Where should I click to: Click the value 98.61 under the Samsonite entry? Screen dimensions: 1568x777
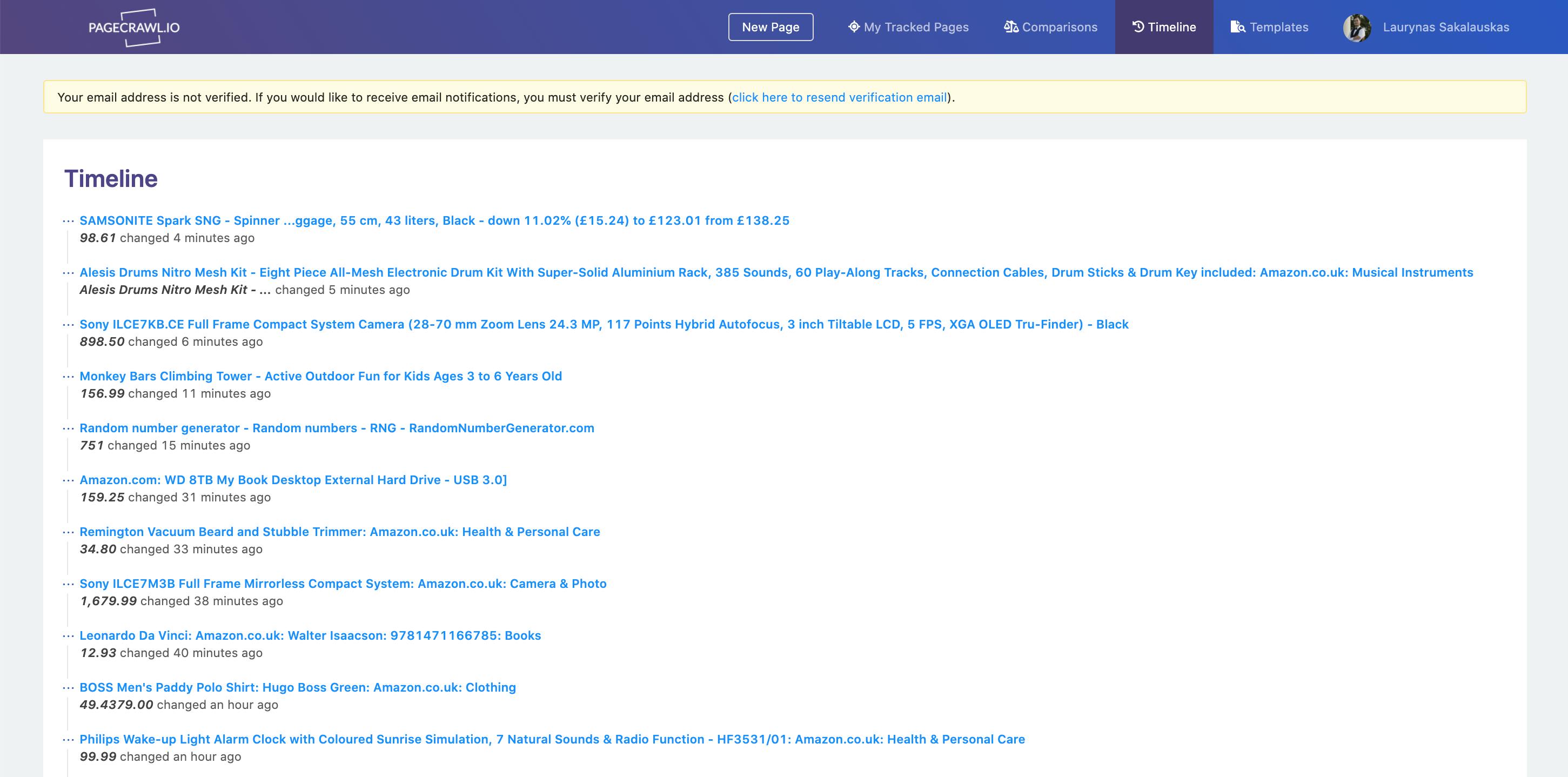97,238
